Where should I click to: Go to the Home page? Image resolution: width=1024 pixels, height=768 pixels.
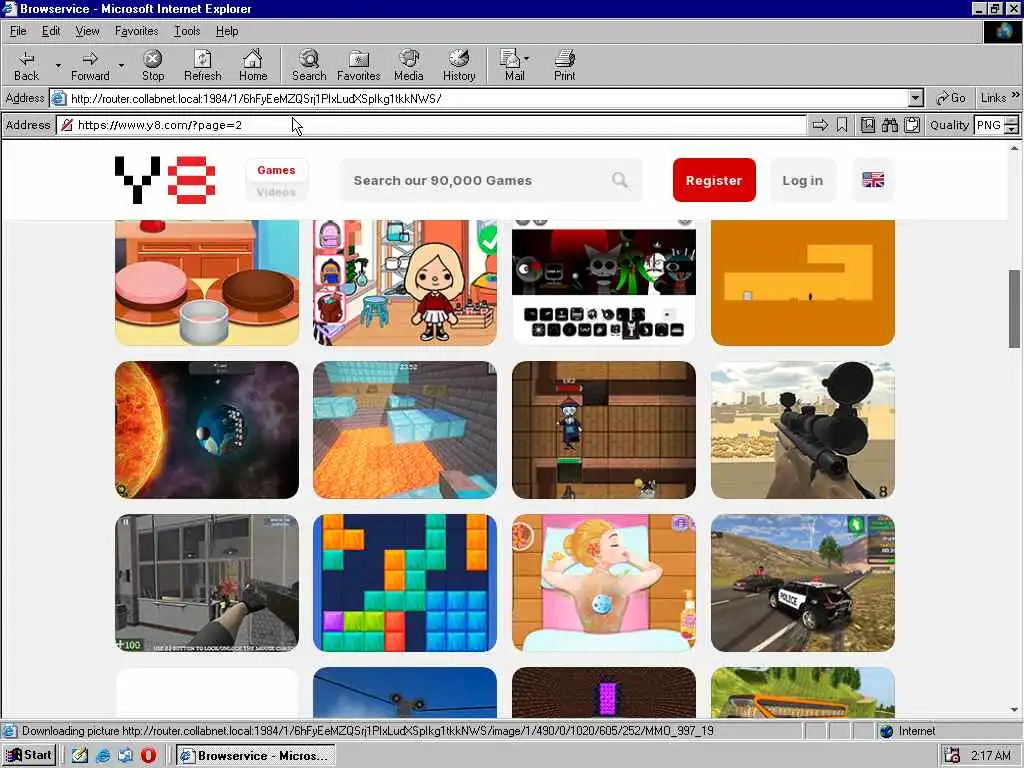coord(253,65)
